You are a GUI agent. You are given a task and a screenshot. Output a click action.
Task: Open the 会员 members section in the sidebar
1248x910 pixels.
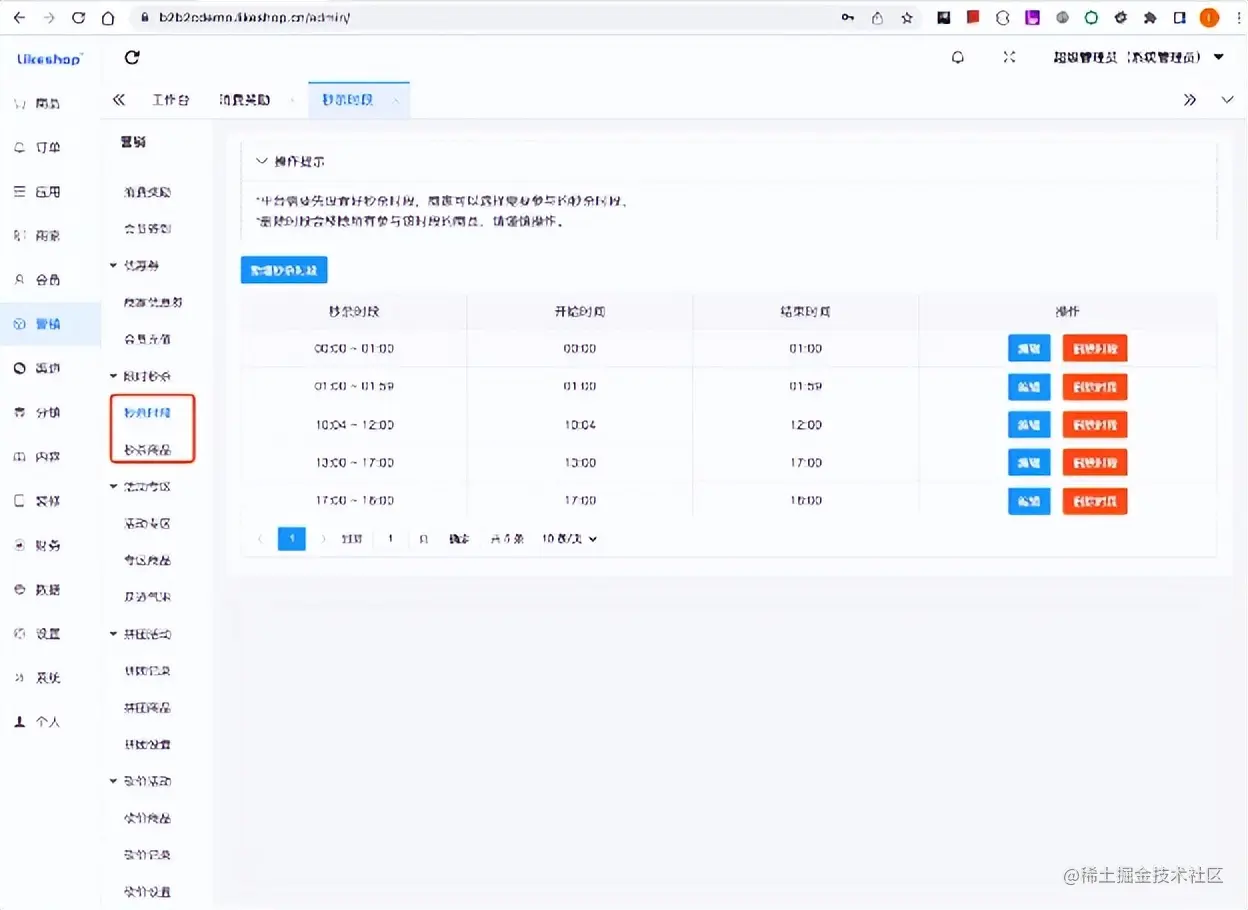[x=38, y=279]
